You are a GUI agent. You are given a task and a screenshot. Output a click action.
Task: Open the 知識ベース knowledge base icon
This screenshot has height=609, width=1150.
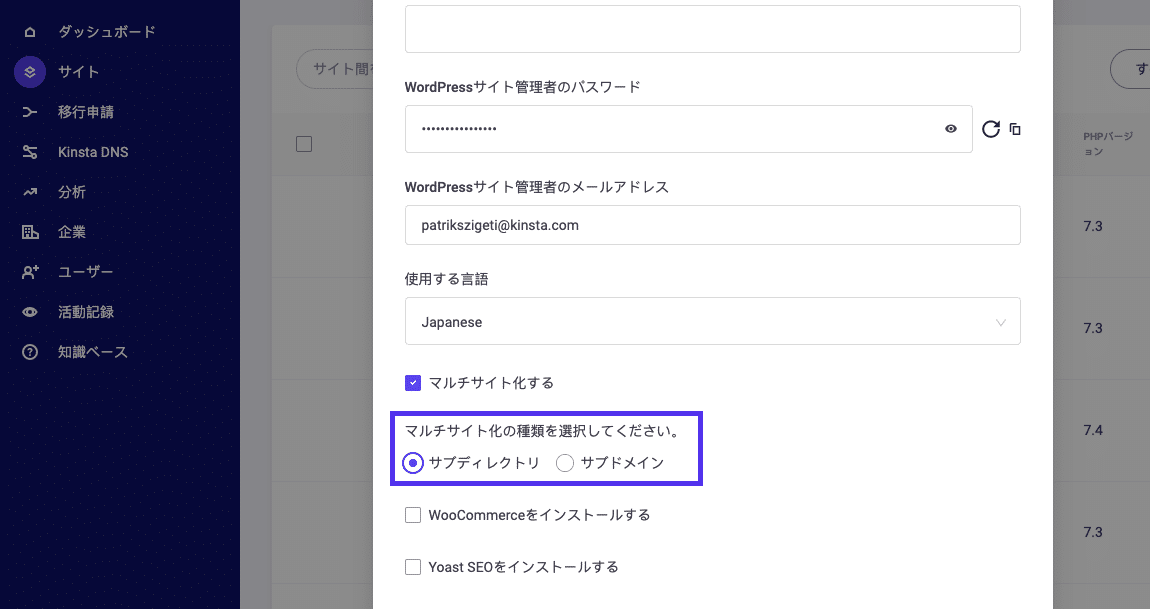click(x=28, y=351)
